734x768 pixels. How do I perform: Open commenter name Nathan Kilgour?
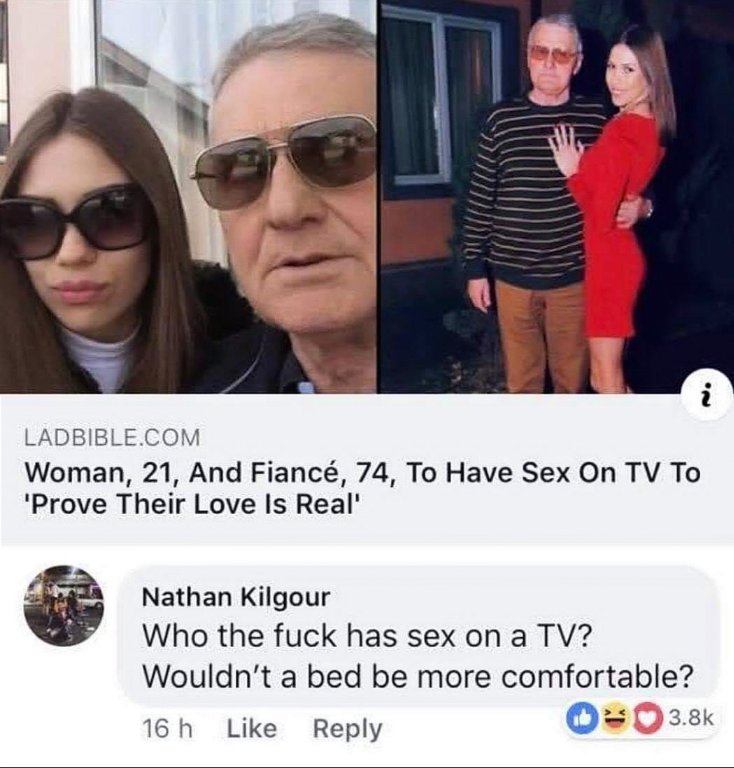236,597
